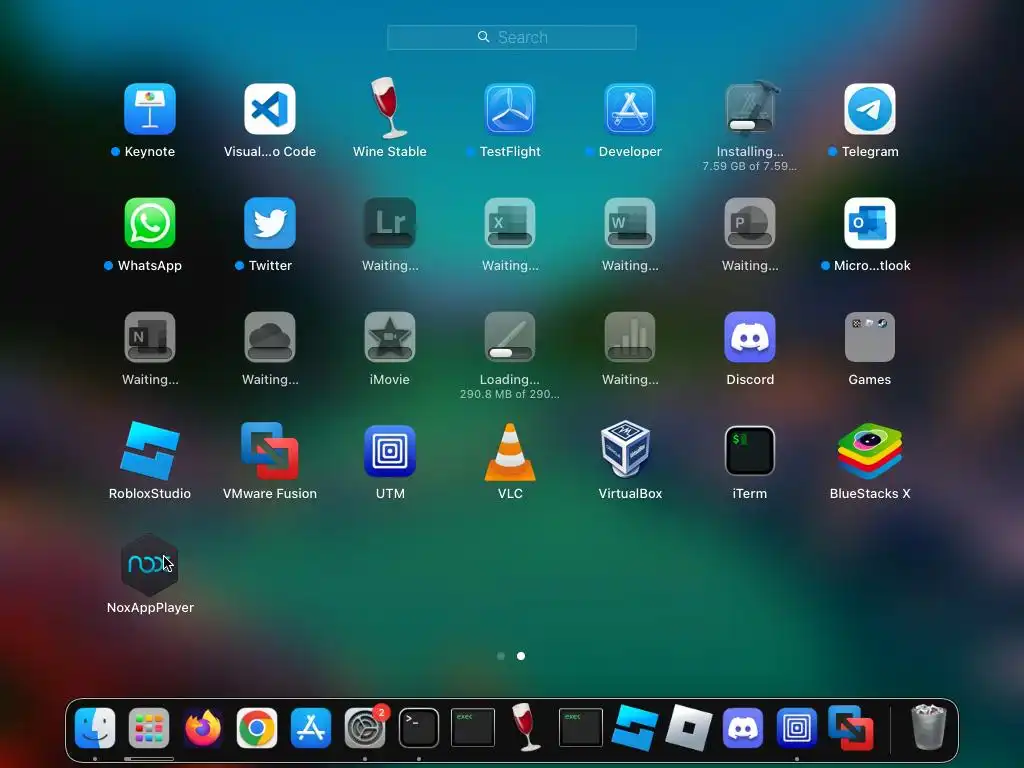This screenshot has width=1024, height=768.
Task: Click the Wine glass icon in the Dock
Action: pos(526,727)
